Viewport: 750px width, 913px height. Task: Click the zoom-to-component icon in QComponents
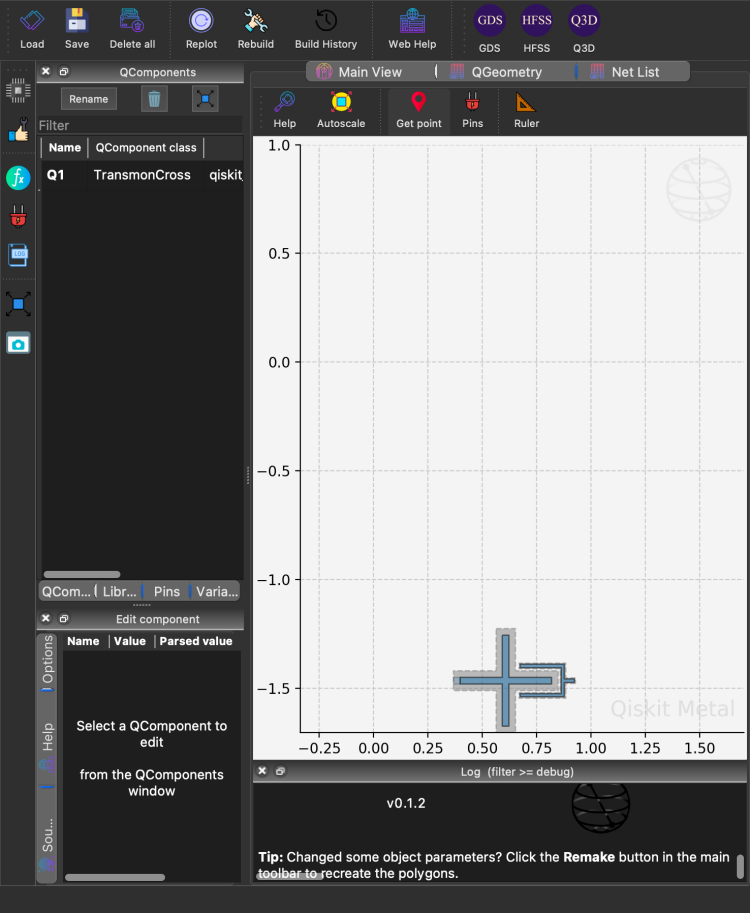(205, 99)
